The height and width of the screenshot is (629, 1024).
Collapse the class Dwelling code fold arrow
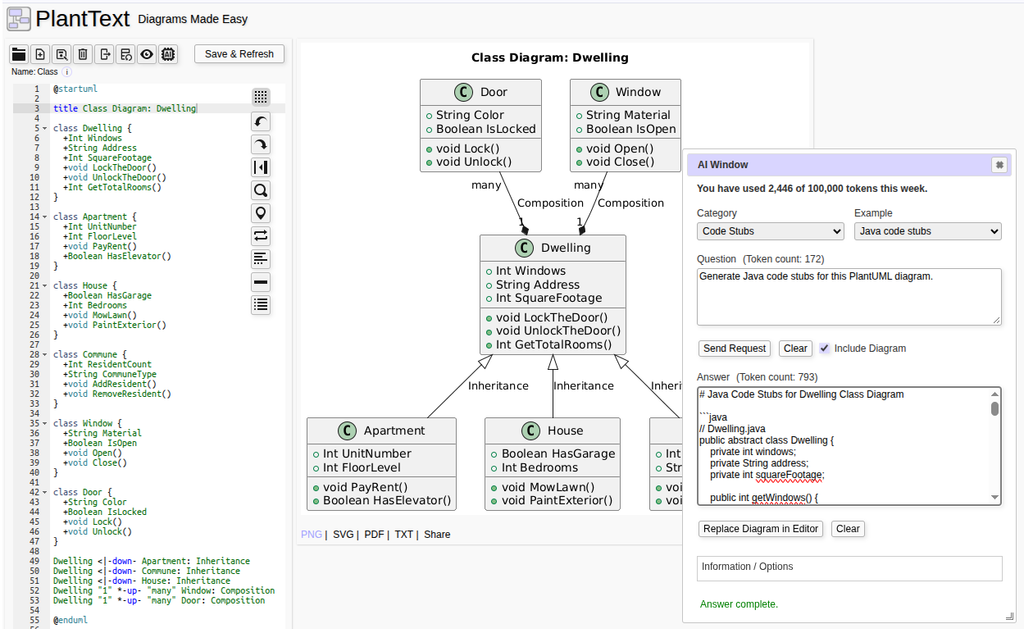[44, 129]
